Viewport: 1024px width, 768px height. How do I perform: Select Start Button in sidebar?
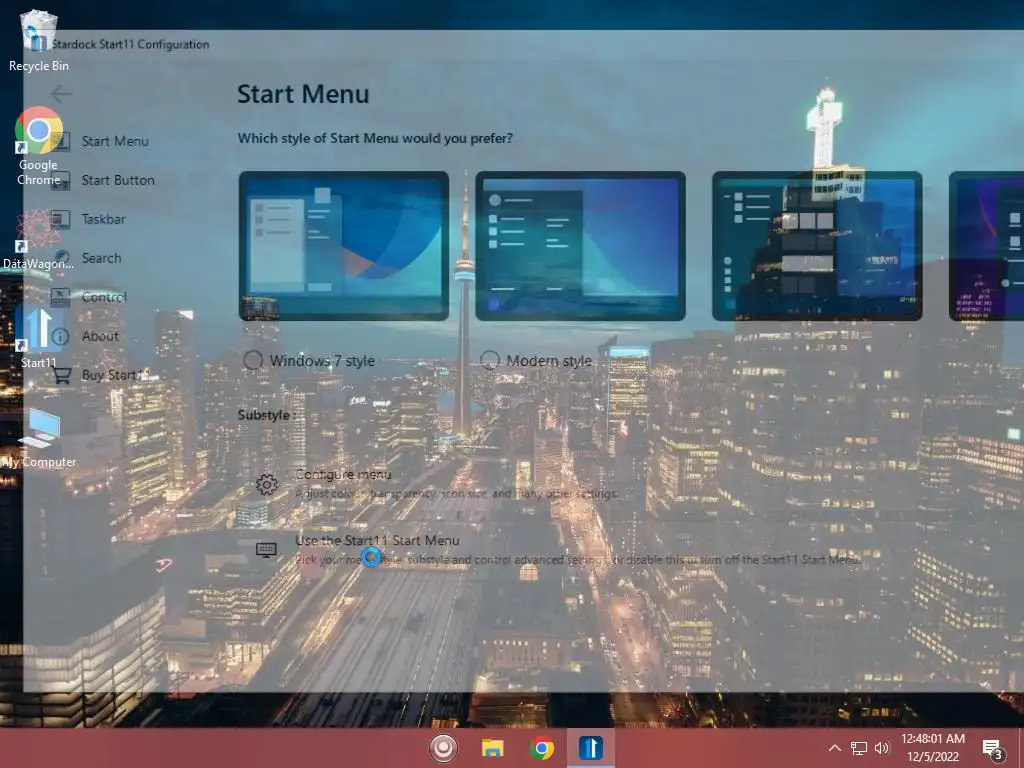pos(118,180)
